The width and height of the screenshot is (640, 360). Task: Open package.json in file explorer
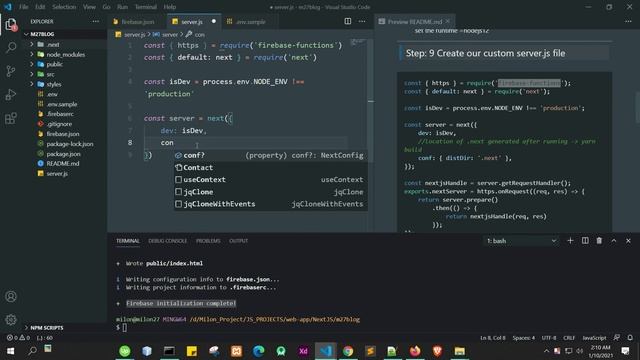pos(63,154)
